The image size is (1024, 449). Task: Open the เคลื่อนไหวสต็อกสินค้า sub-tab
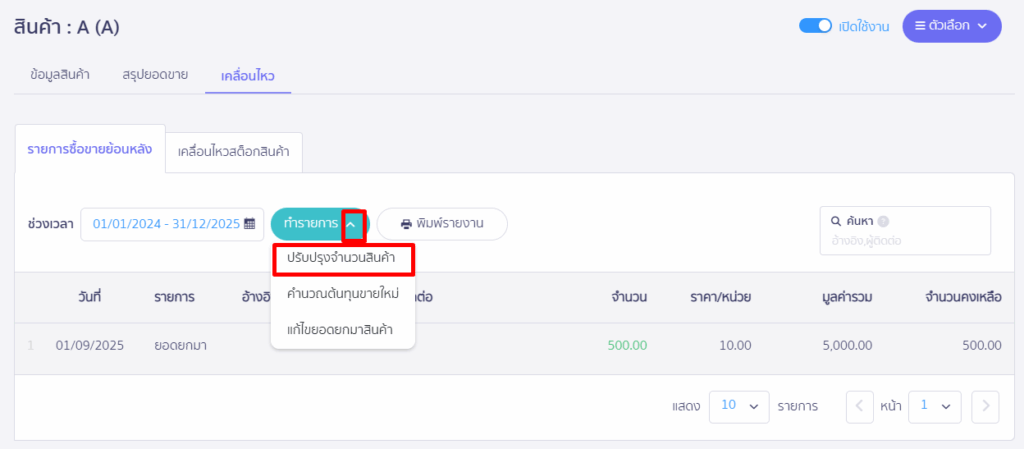tap(234, 153)
